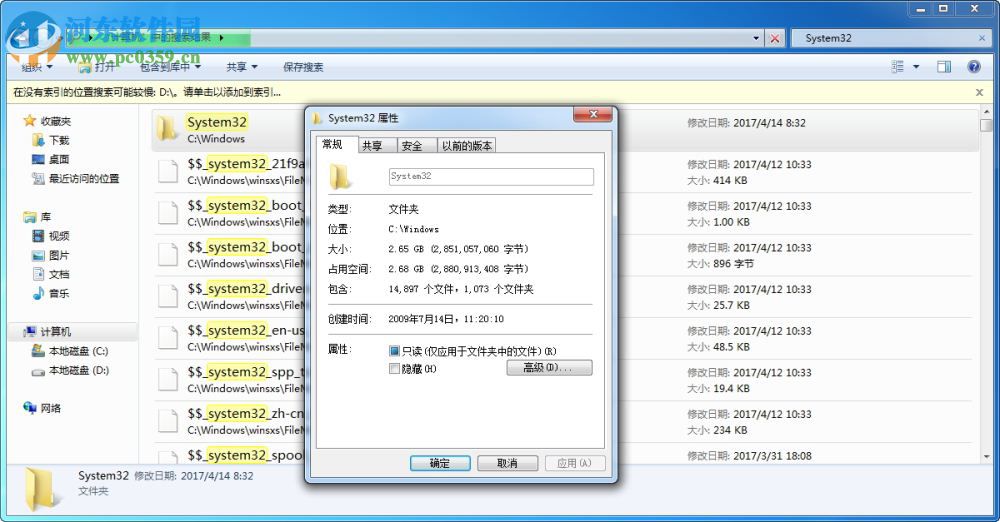1000x522 pixels.
Task: Select Computer in the navigation pane
Action: point(47,332)
